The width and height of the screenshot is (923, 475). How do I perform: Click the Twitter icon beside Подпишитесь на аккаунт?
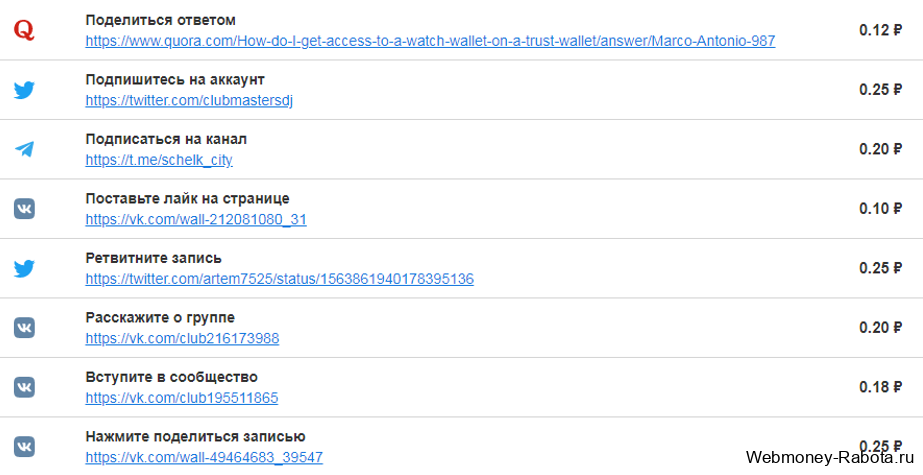[x=24, y=90]
